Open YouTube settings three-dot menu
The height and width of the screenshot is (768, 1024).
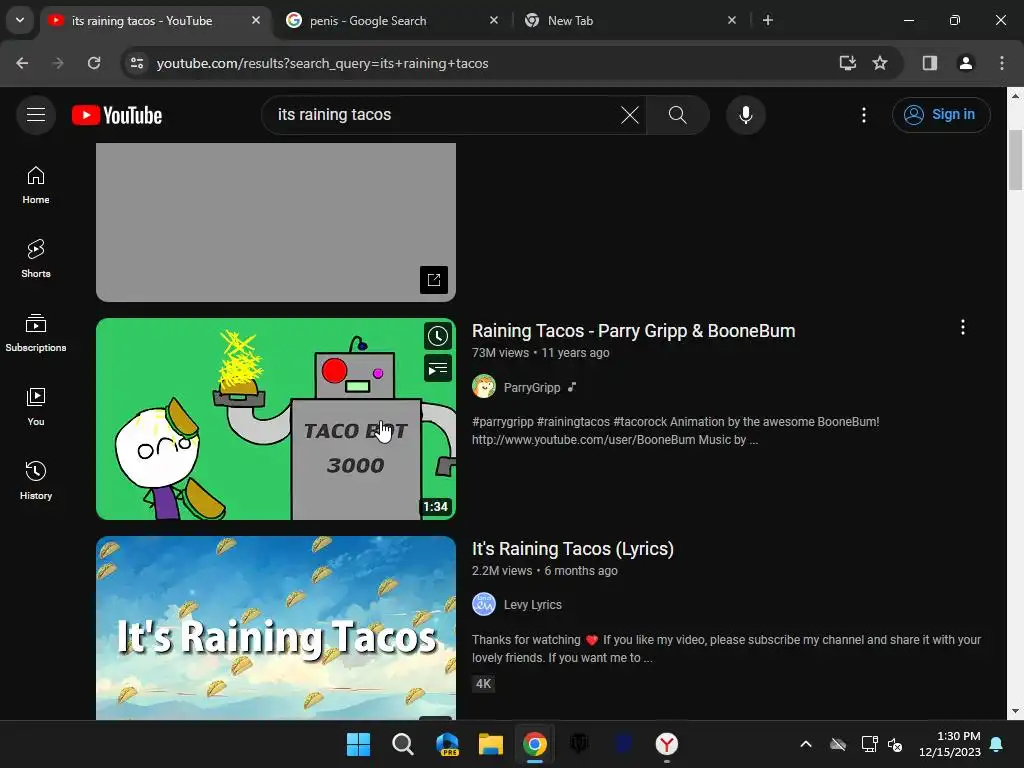[x=863, y=115]
